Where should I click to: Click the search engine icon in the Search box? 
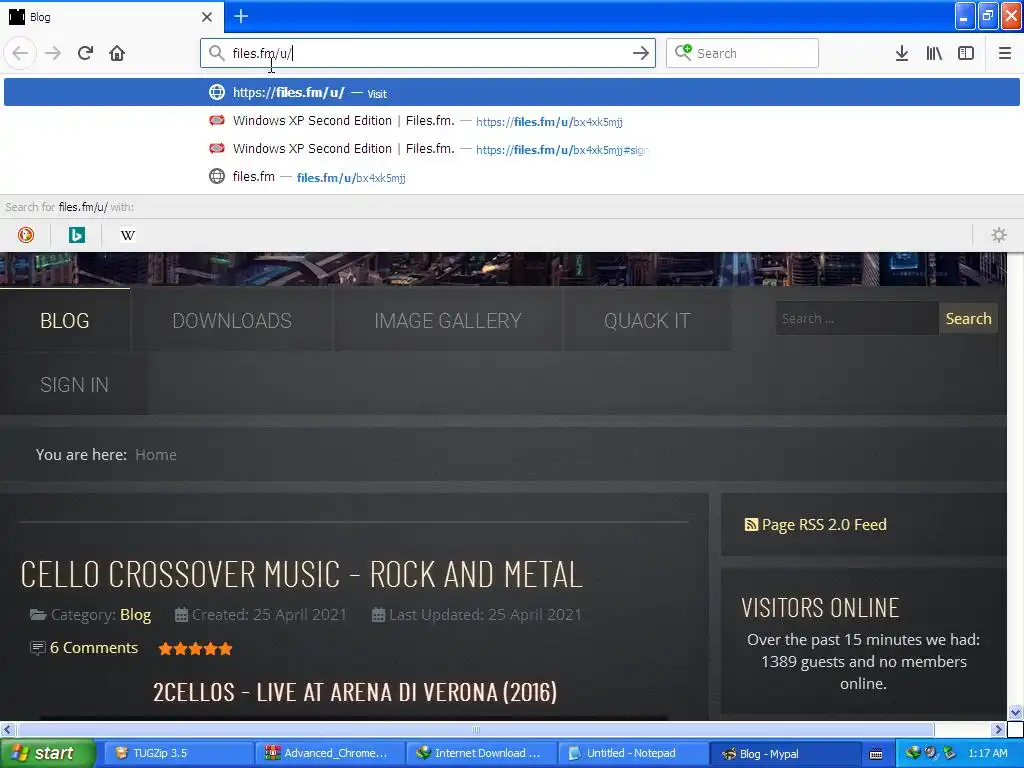coord(683,52)
